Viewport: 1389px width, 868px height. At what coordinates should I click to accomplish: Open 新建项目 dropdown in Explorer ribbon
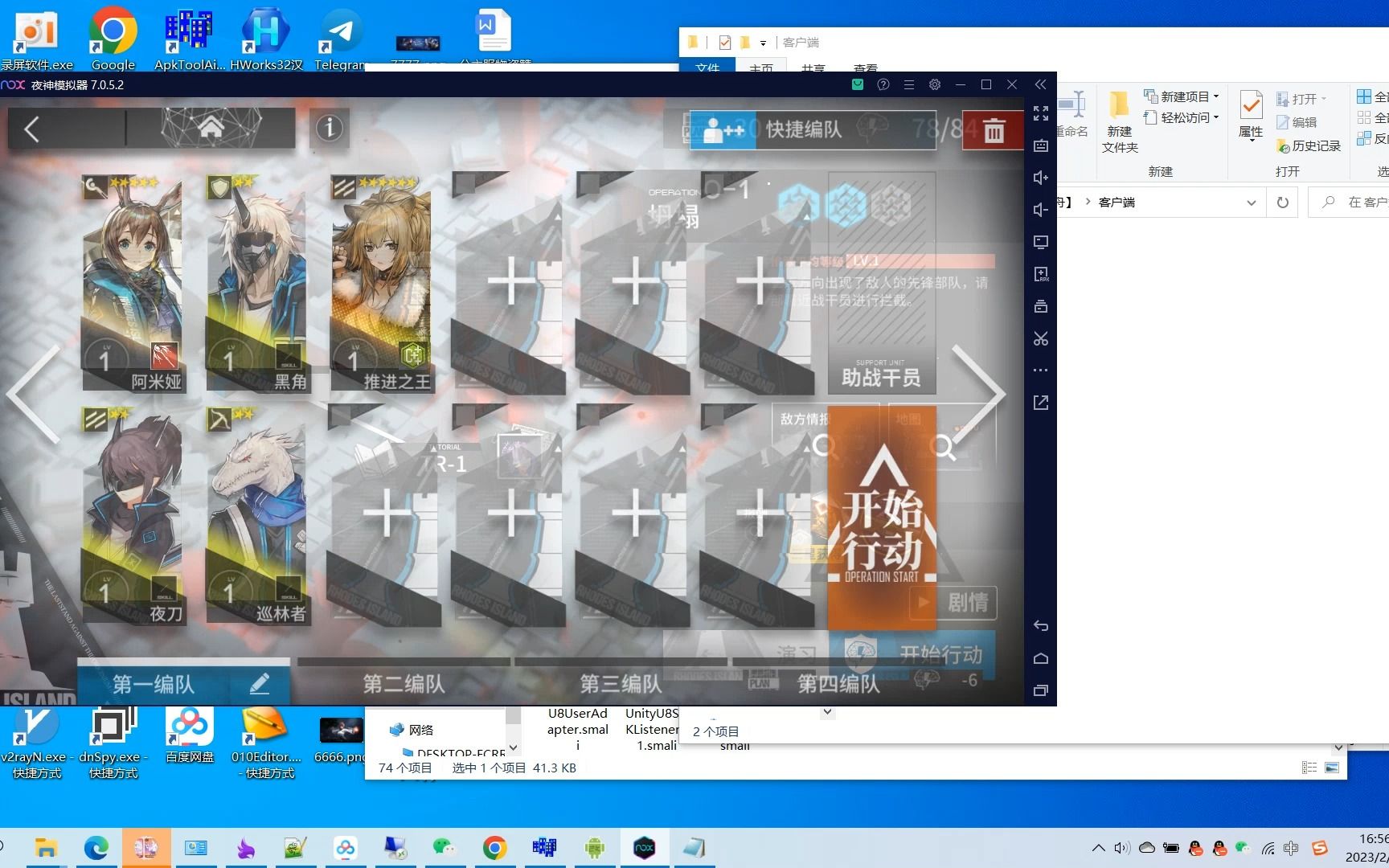(1182, 96)
